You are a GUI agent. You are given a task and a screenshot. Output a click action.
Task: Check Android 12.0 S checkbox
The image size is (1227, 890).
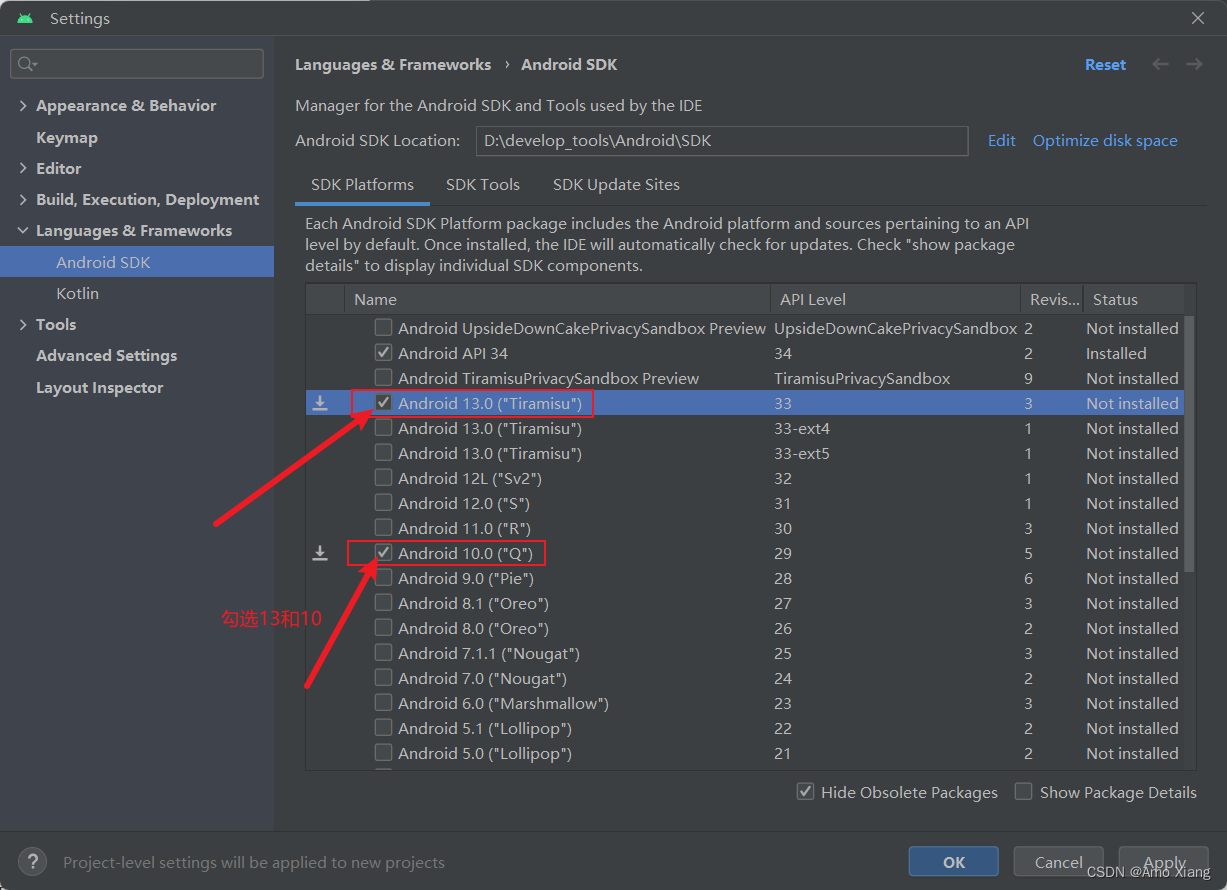(x=383, y=503)
